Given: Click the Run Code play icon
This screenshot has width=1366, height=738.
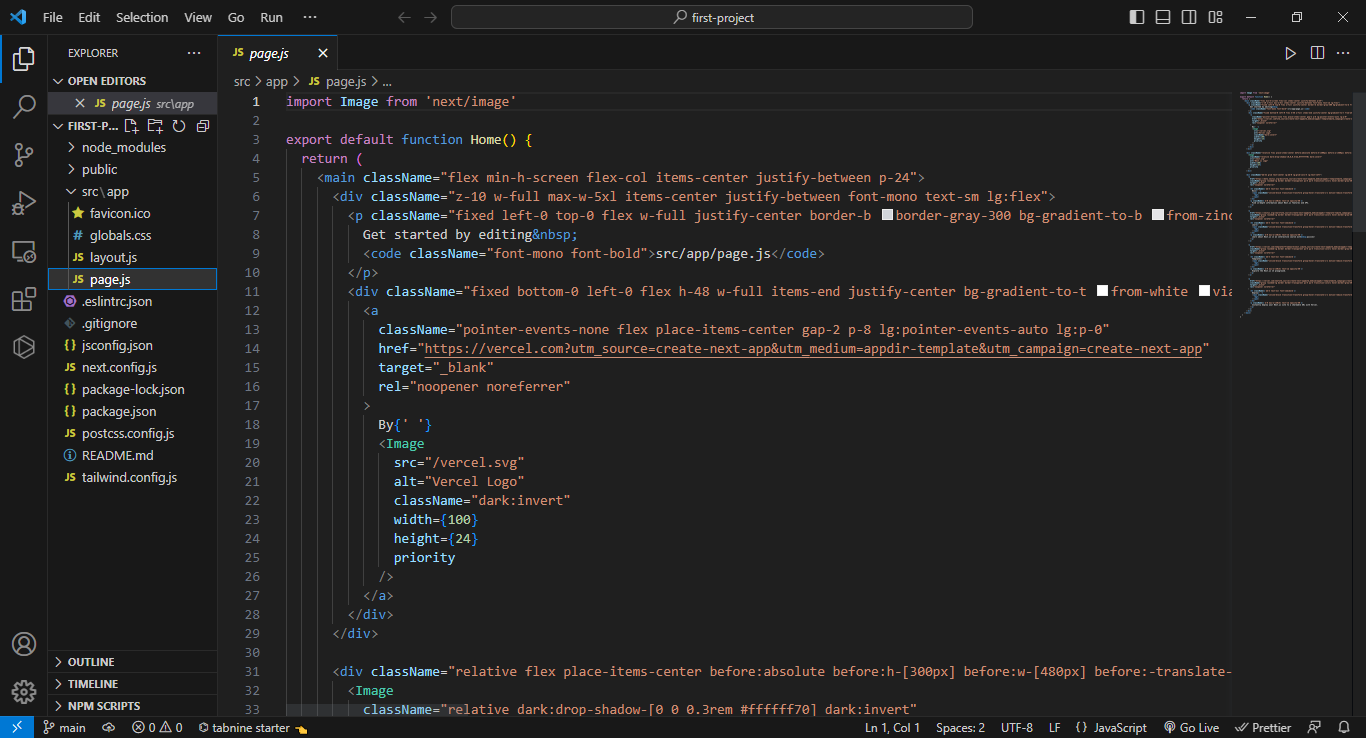Looking at the screenshot, I should pos(1291,53).
